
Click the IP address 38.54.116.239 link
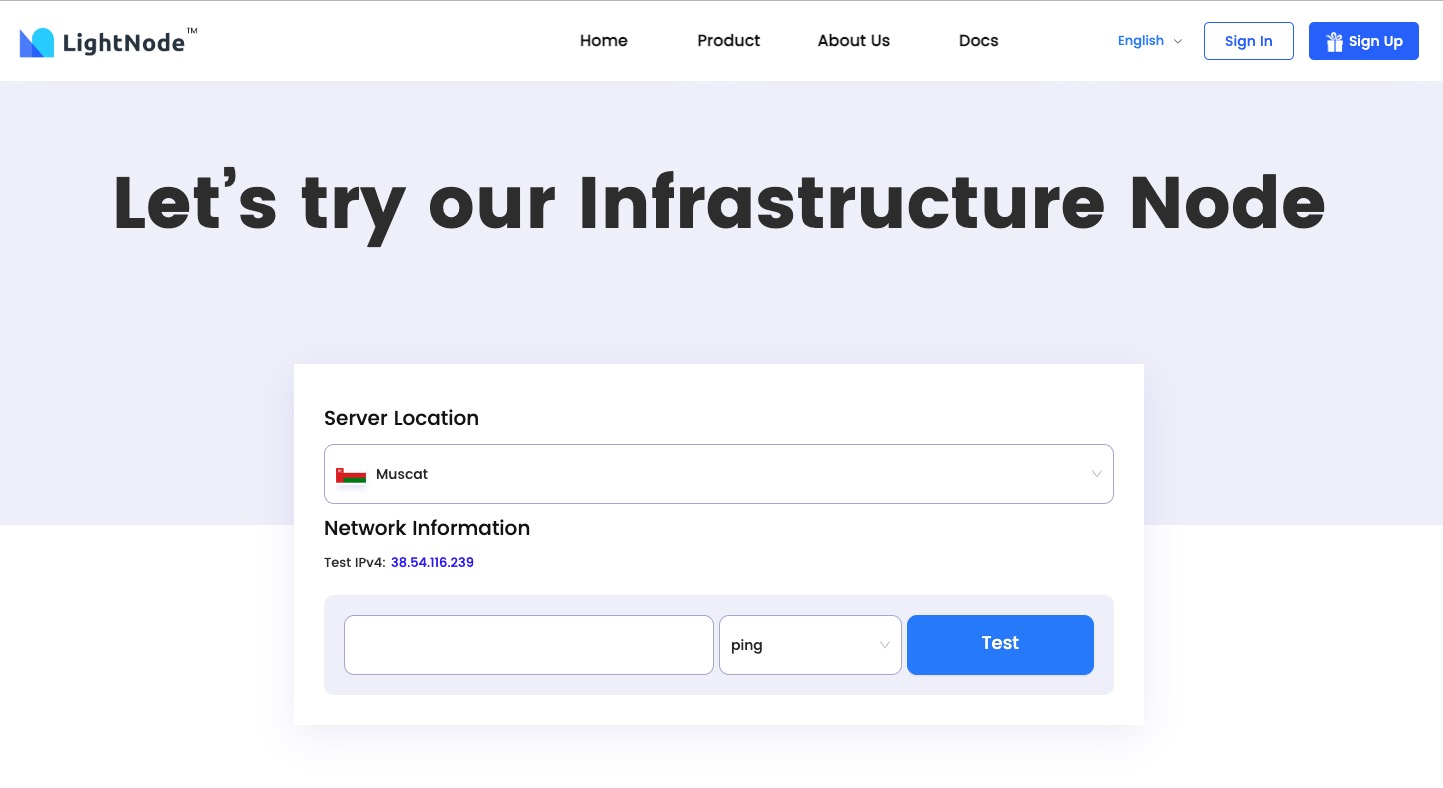(432, 562)
